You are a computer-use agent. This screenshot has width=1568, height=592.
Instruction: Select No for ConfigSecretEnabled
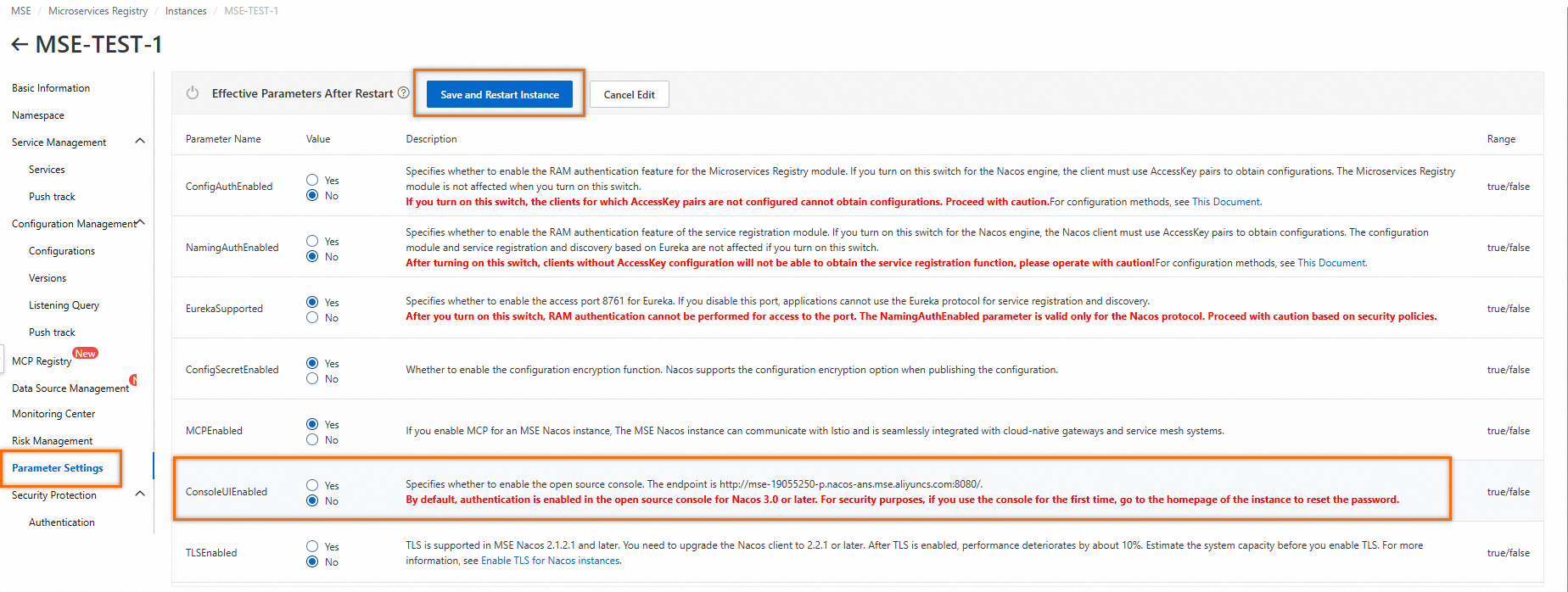pyautogui.click(x=312, y=378)
